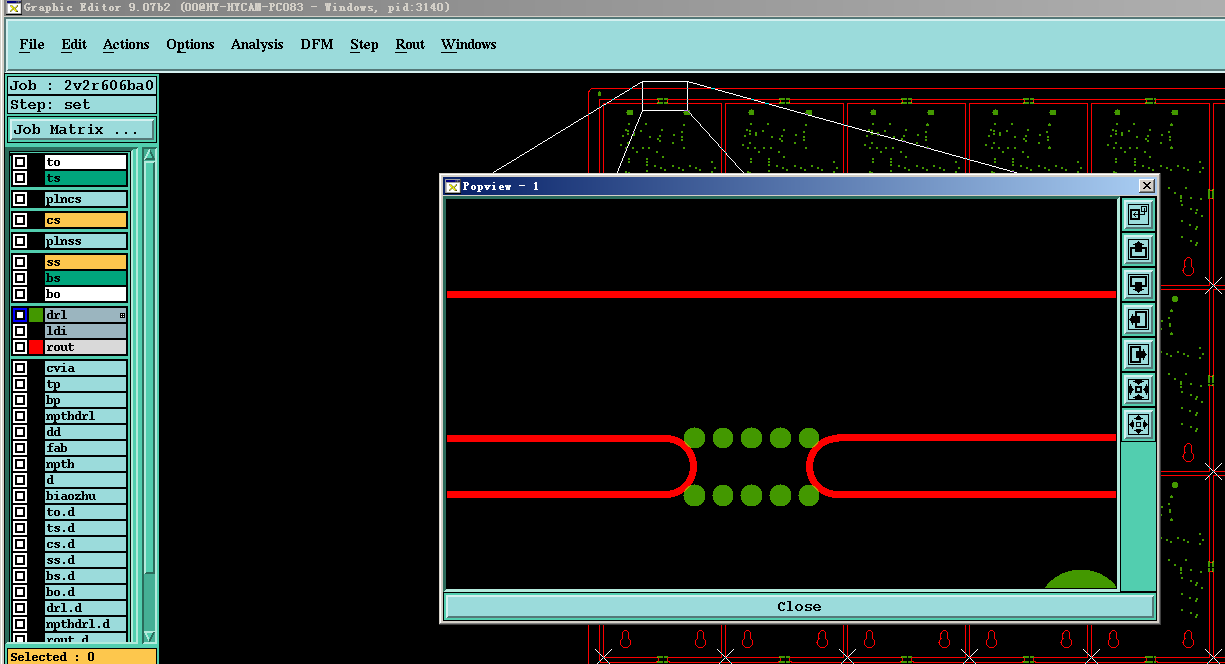Select layer name fab
The width and height of the screenshot is (1225, 664).
tap(86, 448)
